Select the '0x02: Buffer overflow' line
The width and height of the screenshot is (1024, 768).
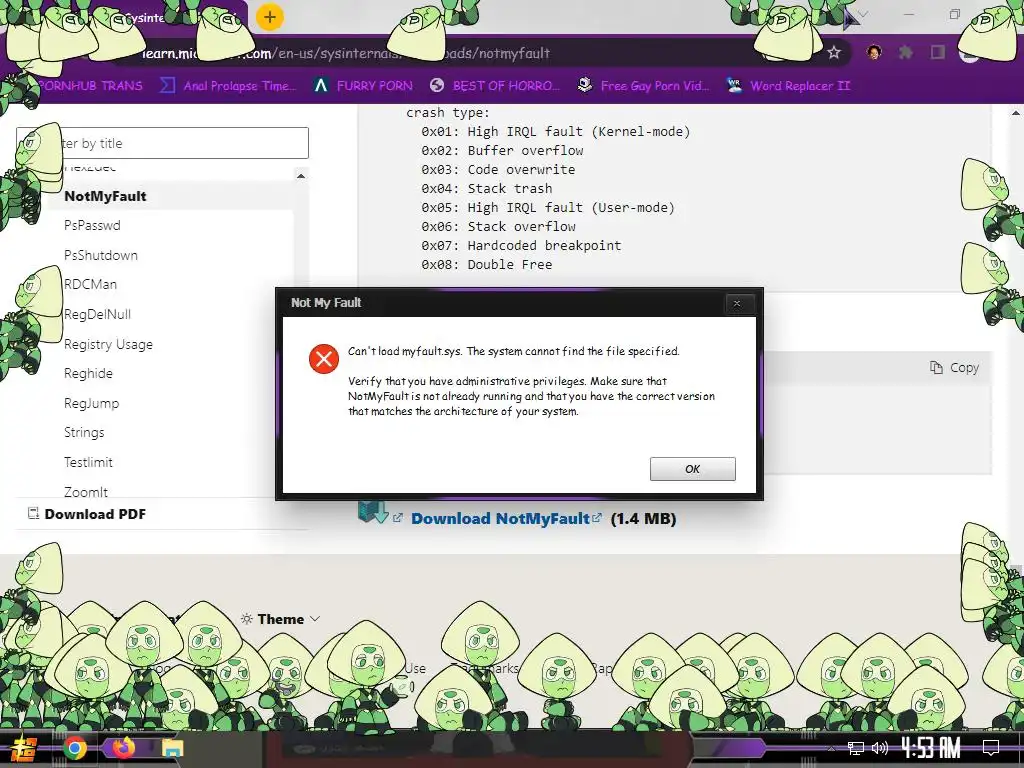click(x=502, y=150)
